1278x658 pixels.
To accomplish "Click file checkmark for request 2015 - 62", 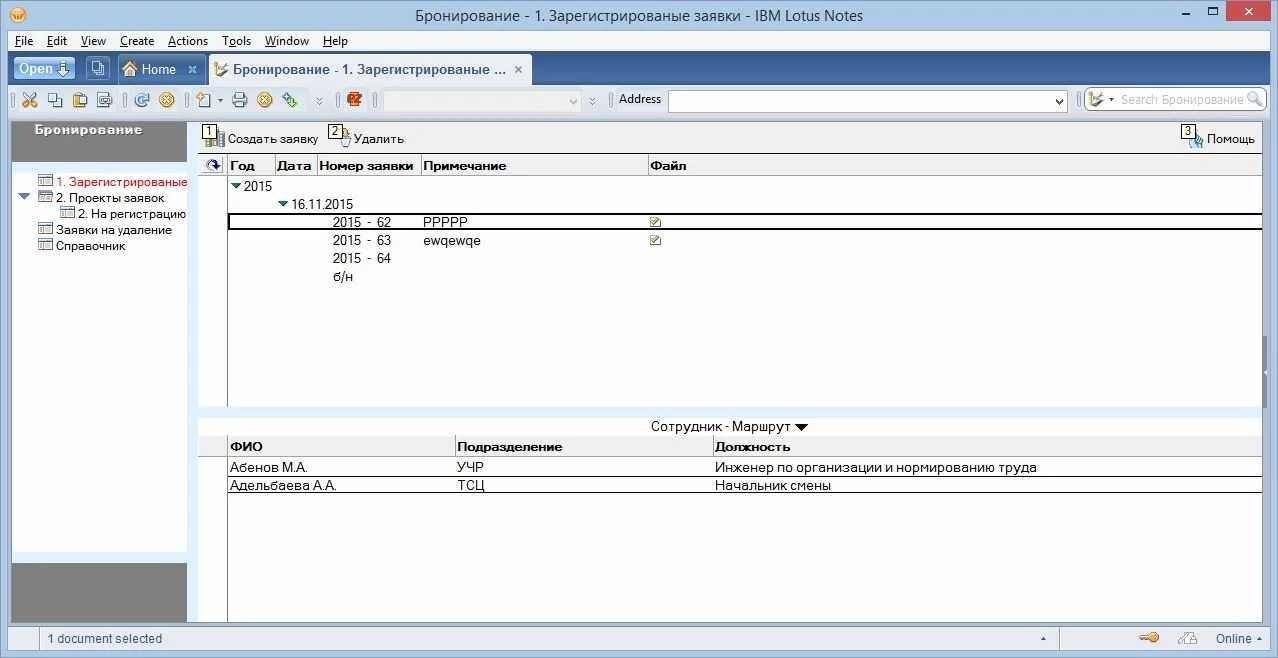I will [655, 223].
